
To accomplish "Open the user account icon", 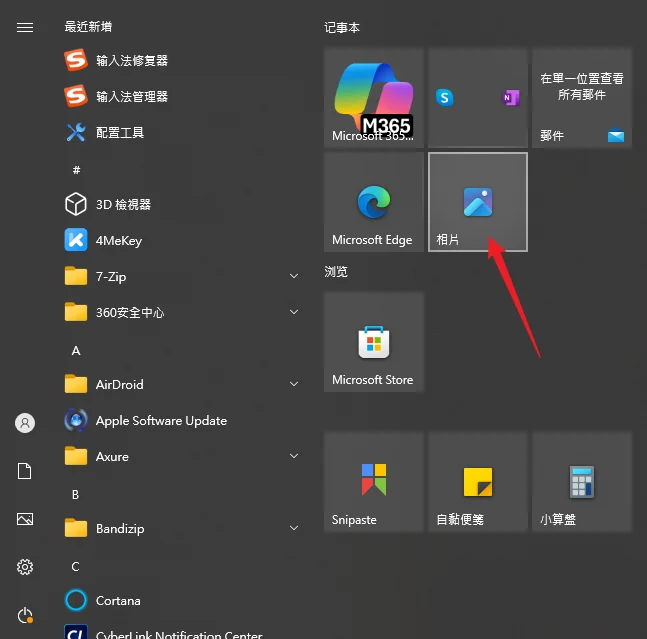I will [x=25, y=423].
